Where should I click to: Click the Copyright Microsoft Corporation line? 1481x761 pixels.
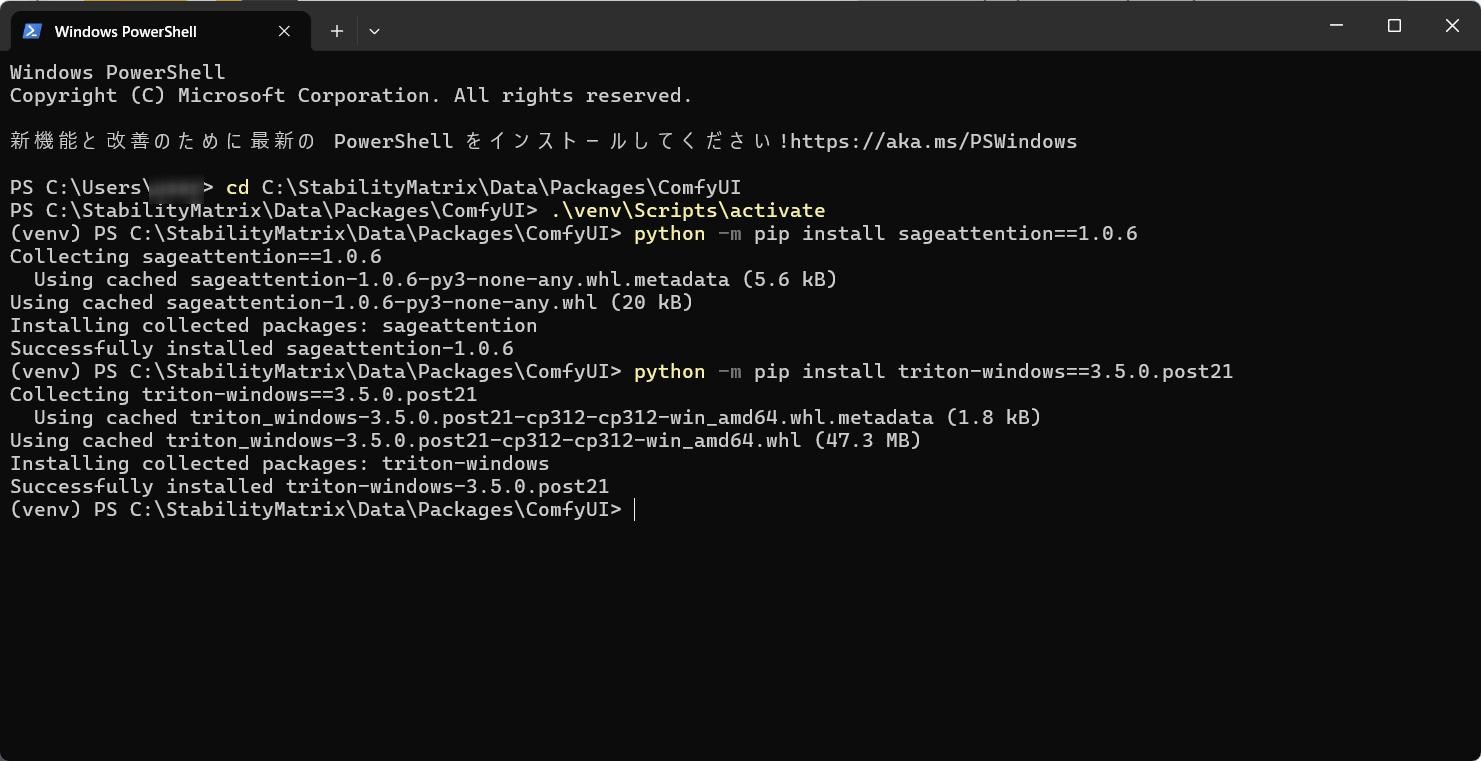(351, 95)
